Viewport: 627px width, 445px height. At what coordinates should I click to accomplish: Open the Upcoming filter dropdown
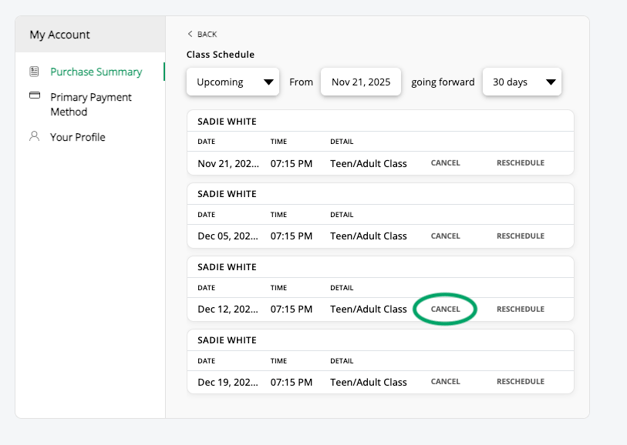click(x=232, y=82)
